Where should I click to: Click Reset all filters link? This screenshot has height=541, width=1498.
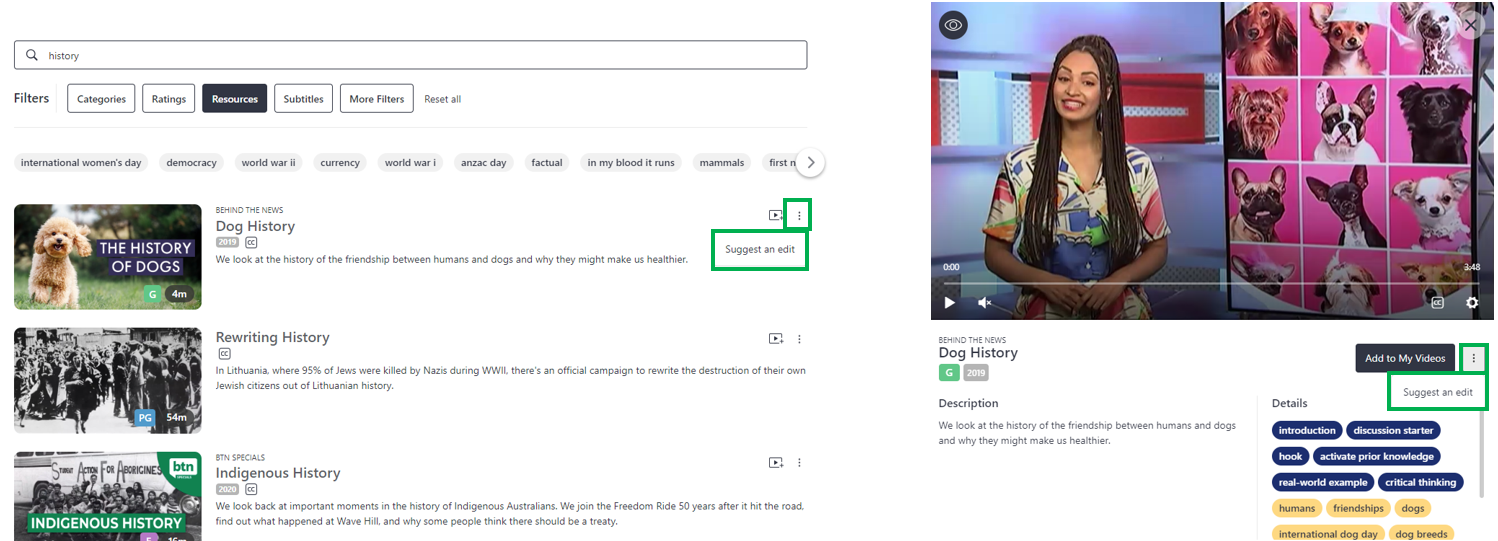tap(443, 99)
